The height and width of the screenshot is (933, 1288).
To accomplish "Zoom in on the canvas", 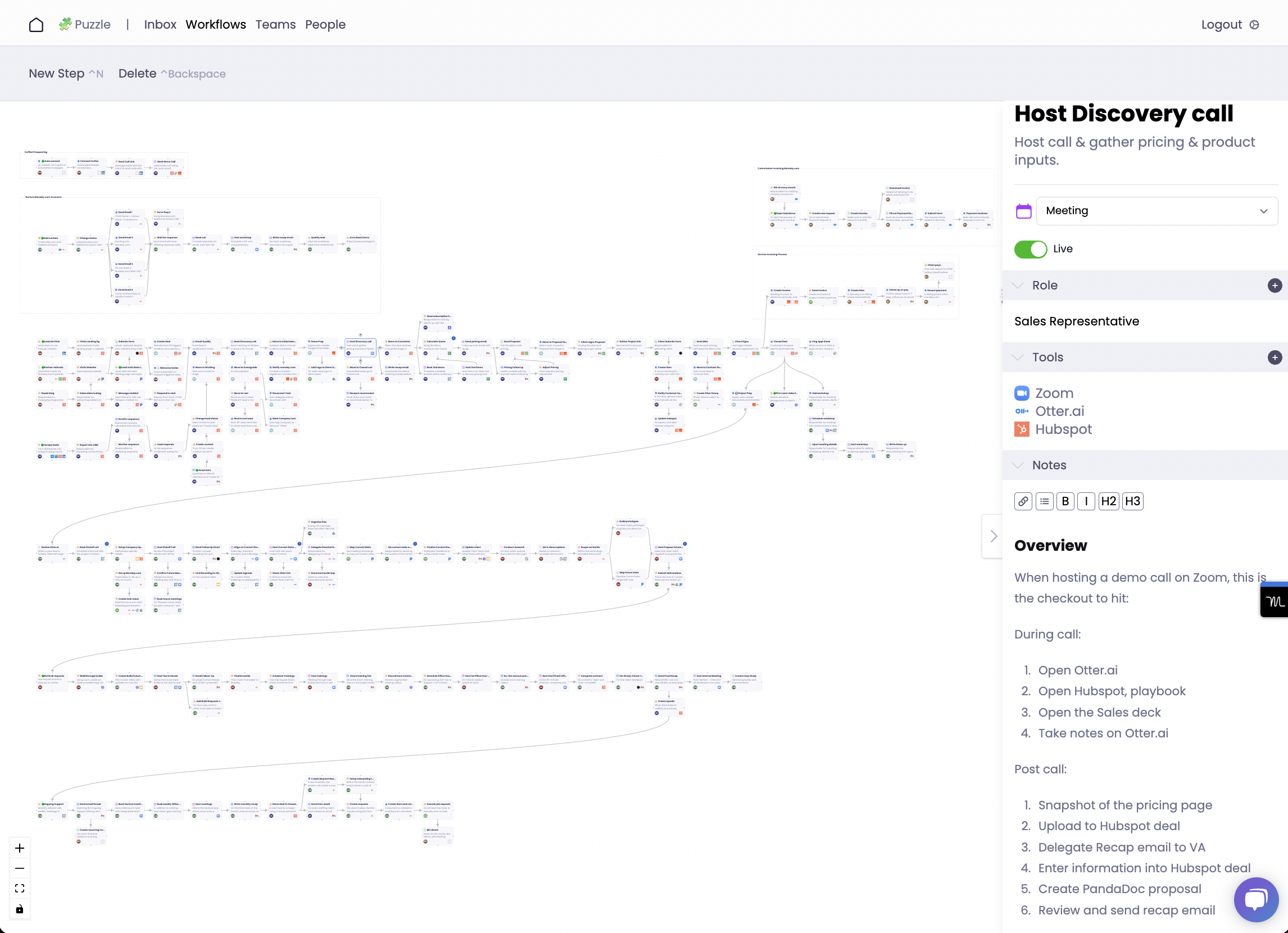I will [20, 848].
